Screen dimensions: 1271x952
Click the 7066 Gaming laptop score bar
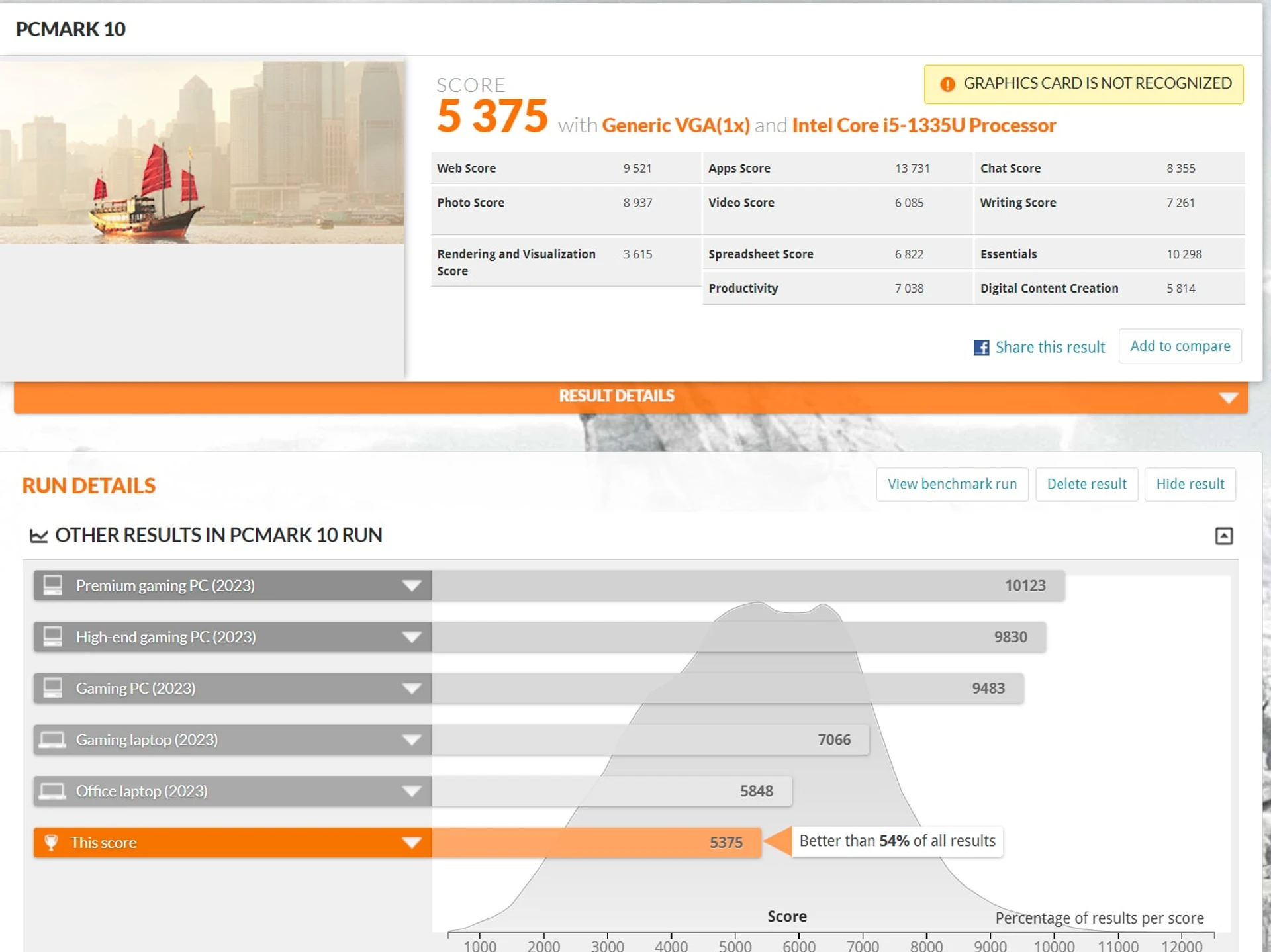pyautogui.click(x=651, y=739)
